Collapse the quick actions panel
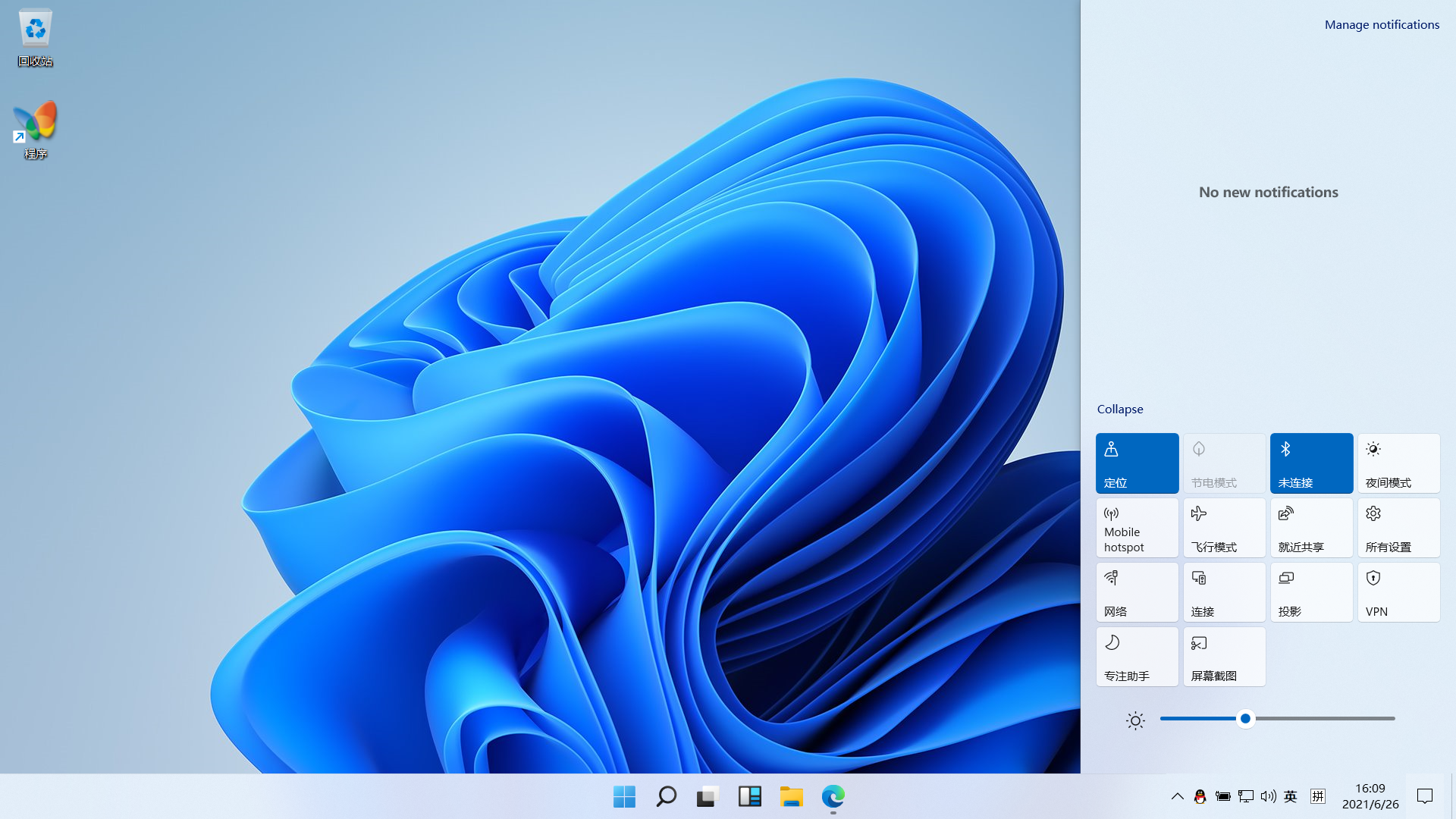 [1119, 409]
